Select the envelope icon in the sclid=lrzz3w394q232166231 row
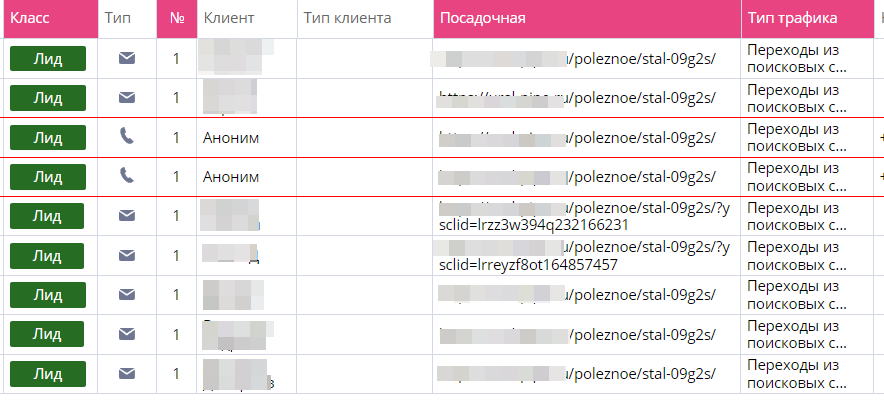The width and height of the screenshot is (884, 400). click(126, 216)
